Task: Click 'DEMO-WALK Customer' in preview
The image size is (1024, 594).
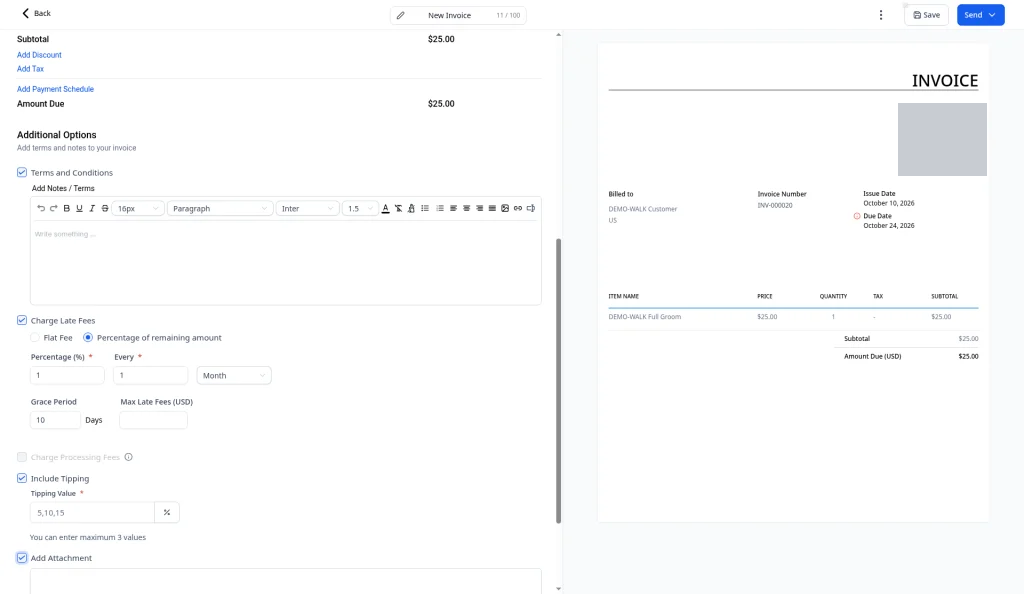Action: pos(643,209)
